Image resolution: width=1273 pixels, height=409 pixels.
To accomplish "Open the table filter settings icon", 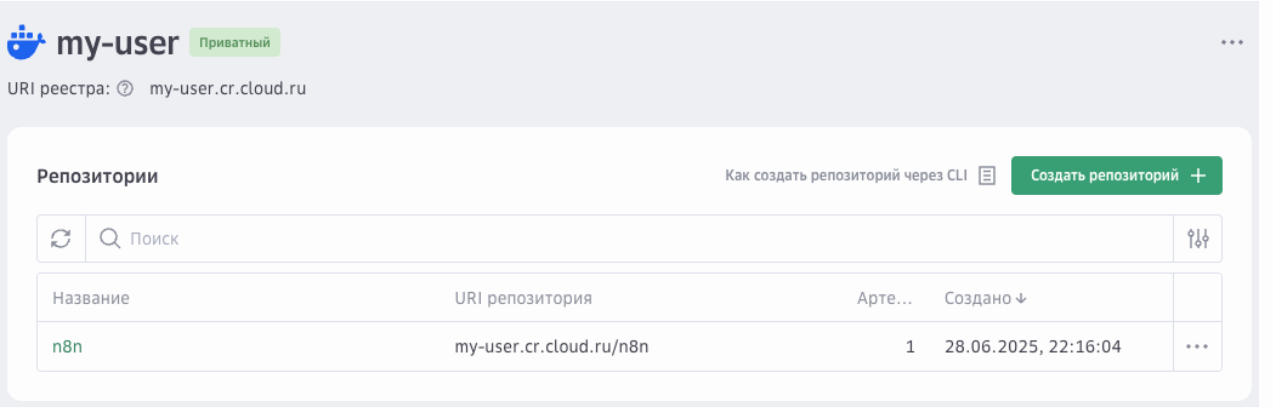I will 1197,239.
